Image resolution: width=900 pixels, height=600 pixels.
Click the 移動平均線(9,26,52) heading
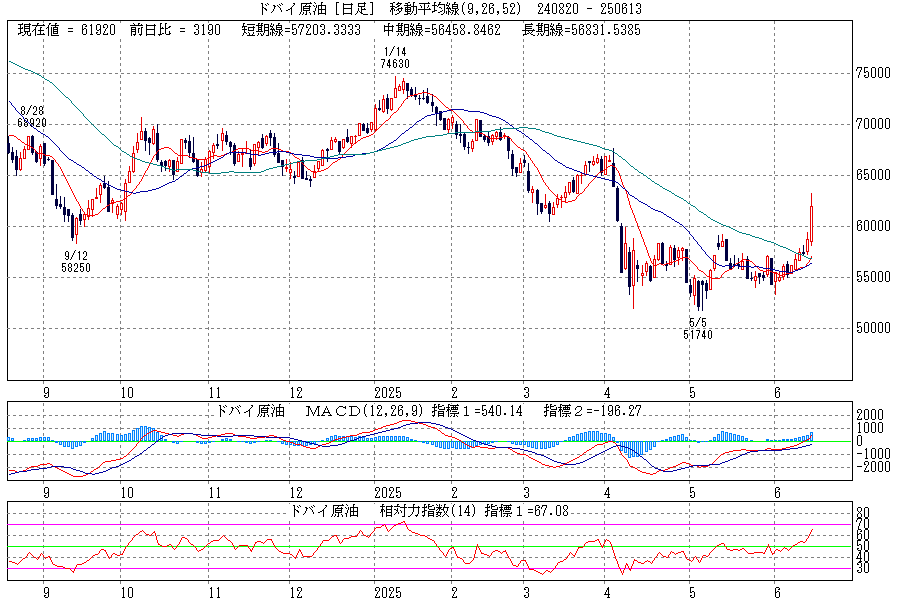coord(454,9)
